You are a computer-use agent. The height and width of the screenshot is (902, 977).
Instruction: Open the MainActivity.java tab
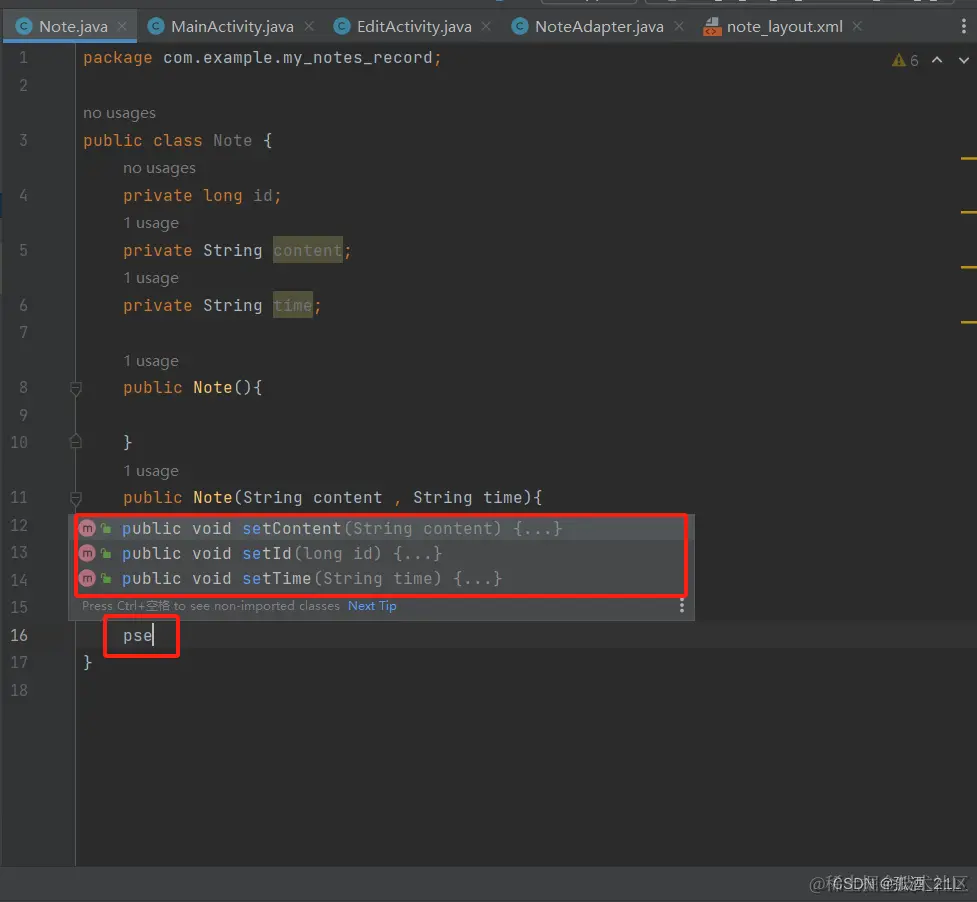point(232,27)
